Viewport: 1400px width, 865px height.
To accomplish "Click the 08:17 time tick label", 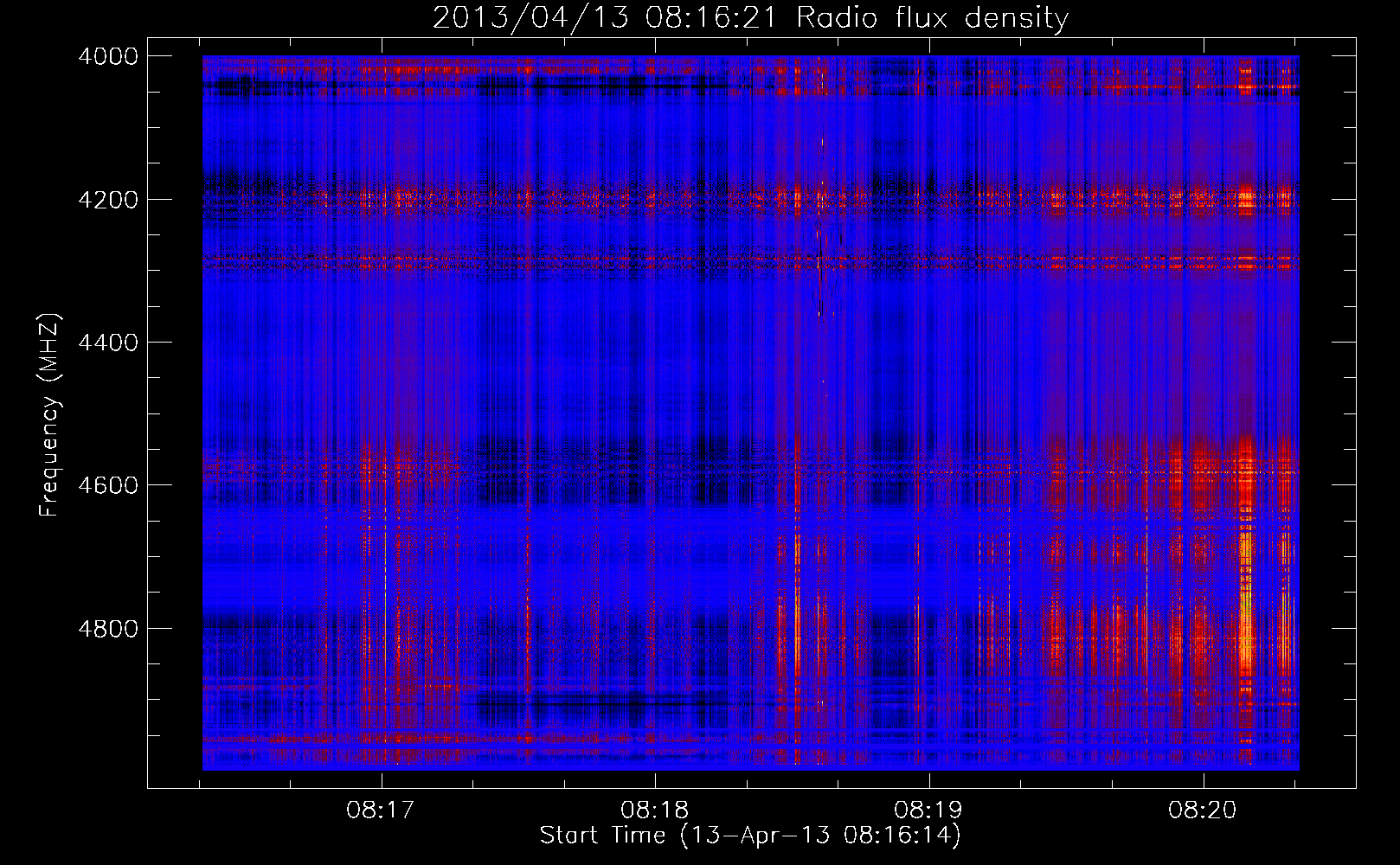I will [x=381, y=811].
